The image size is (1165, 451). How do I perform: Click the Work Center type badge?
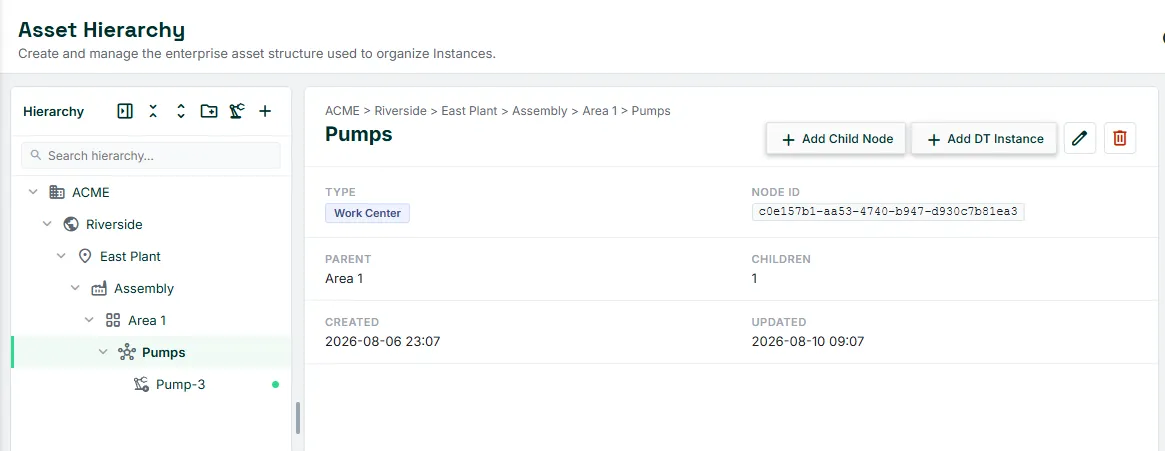click(x=367, y=213)
